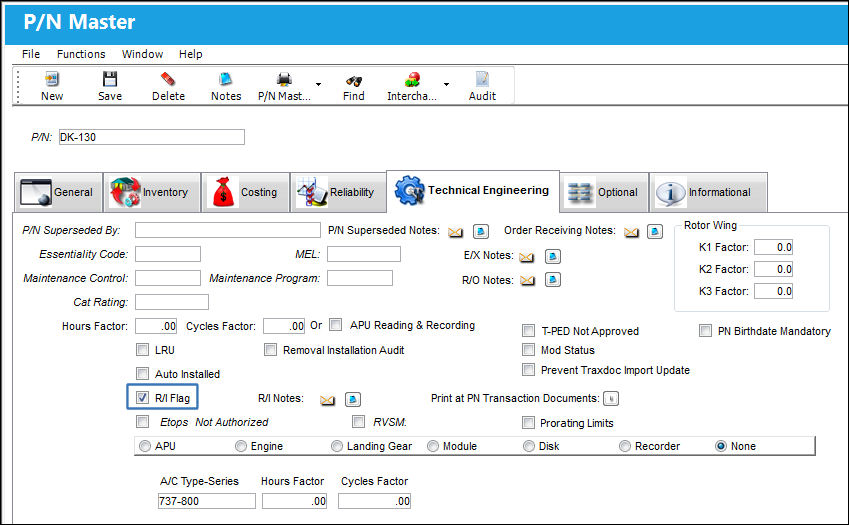Open E/X Notes envelope icon
Image resolution: width=849 pixels, height=525 pixels.
[x=527, y=257]
